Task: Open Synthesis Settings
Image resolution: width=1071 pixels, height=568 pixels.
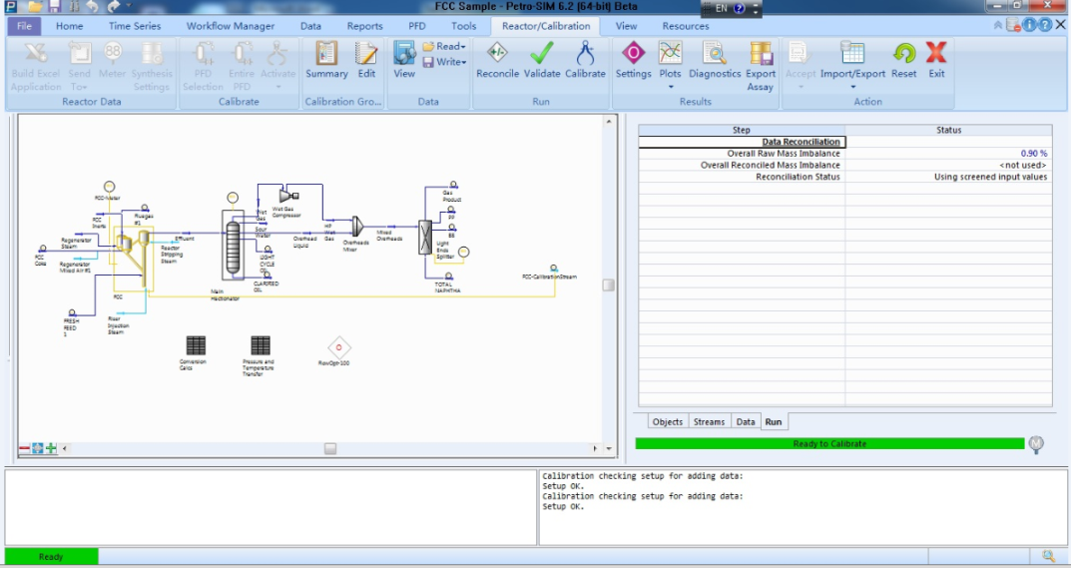Action: click(x=151, y=66)
